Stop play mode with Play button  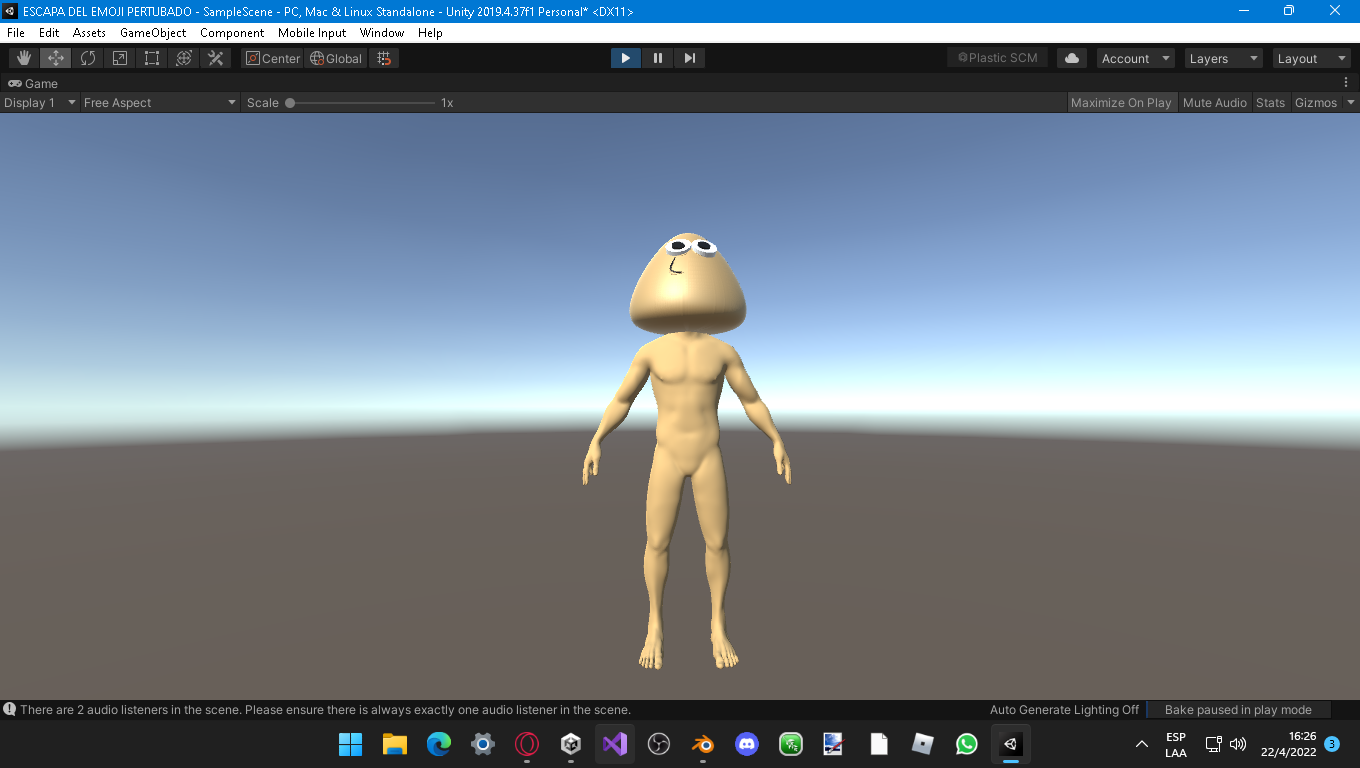[x=626, y=58]
